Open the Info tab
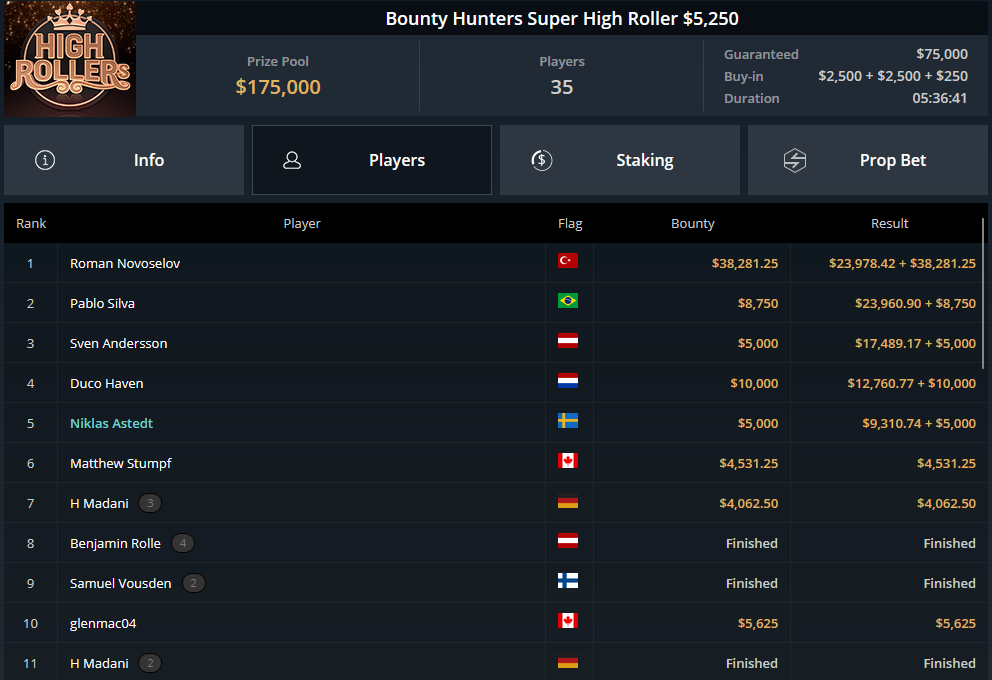Viewport: 992px width, 680px height. [x=124, y=160]
